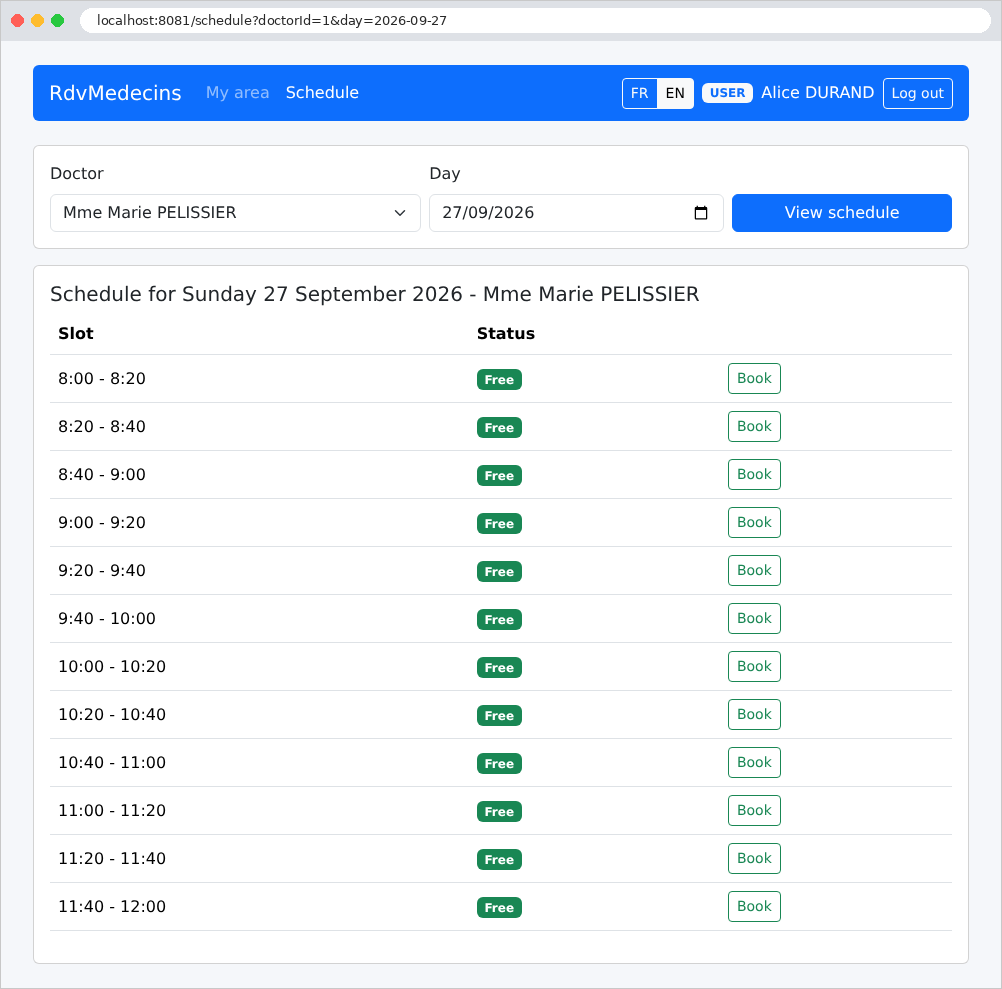Click the Day date input 27/09/2026
The image size is (1002, 989).
coord(576,213)
